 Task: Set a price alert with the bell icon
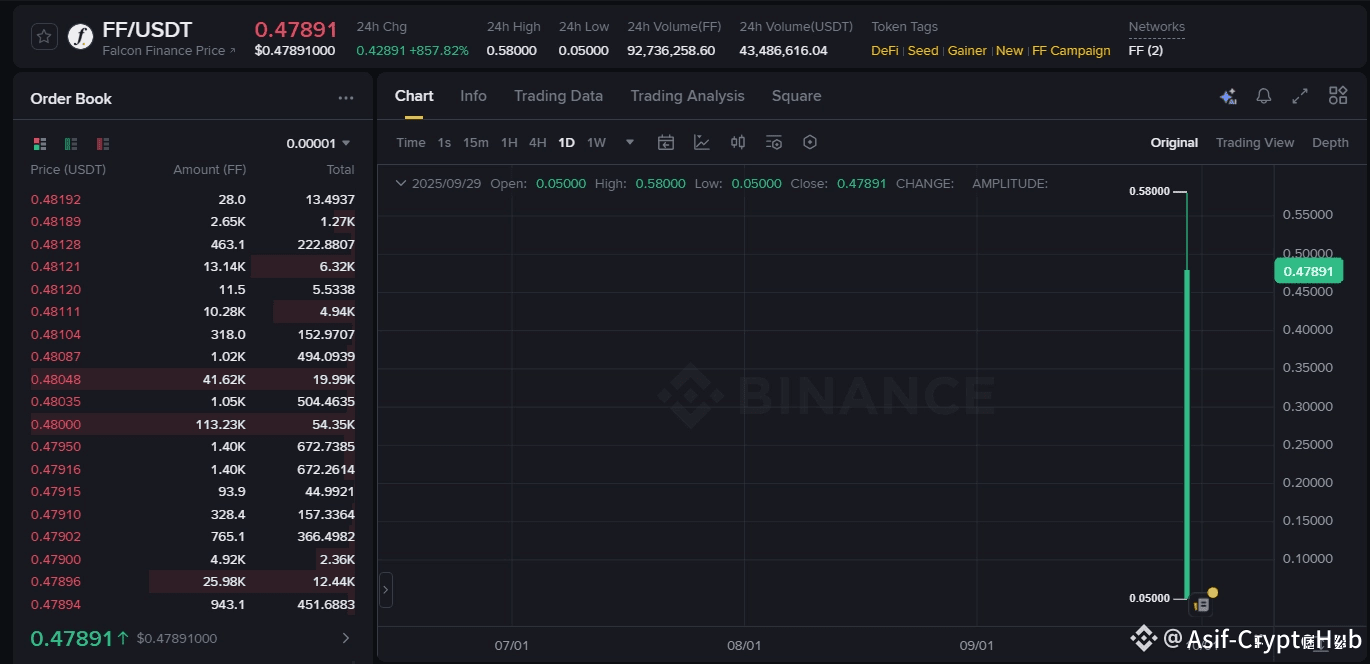[x=1264, y=96]
